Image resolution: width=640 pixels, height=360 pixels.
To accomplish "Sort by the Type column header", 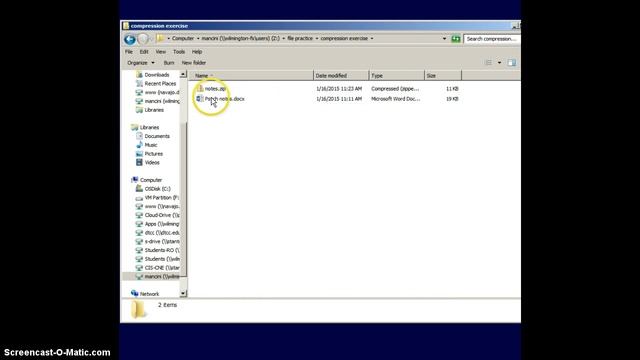I will click(x=396, y=76).
